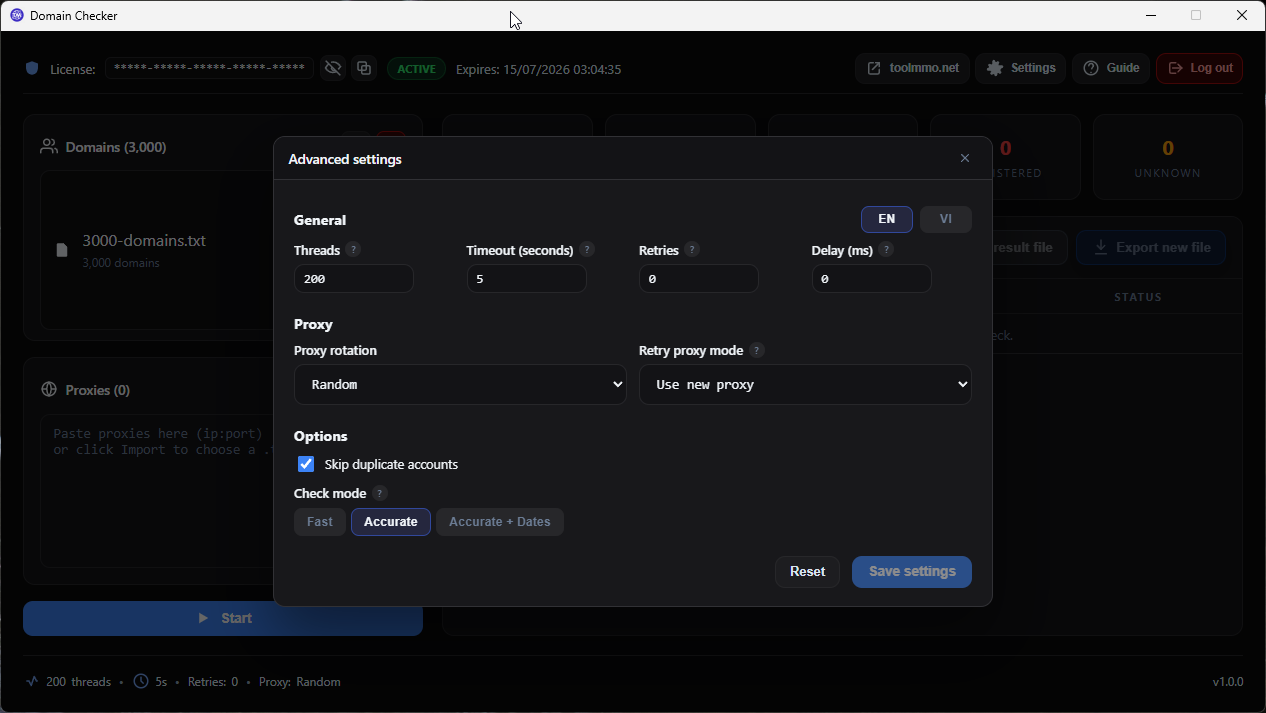Close the Domain Checker window
The height and width of the screenshot is (713, 1266).
[x=1242, y=15]
